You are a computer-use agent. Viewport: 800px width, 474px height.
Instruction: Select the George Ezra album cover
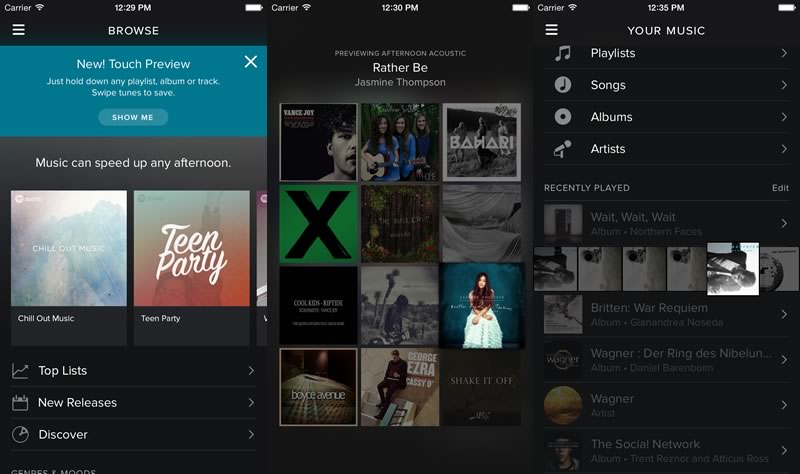coord(400,387)
